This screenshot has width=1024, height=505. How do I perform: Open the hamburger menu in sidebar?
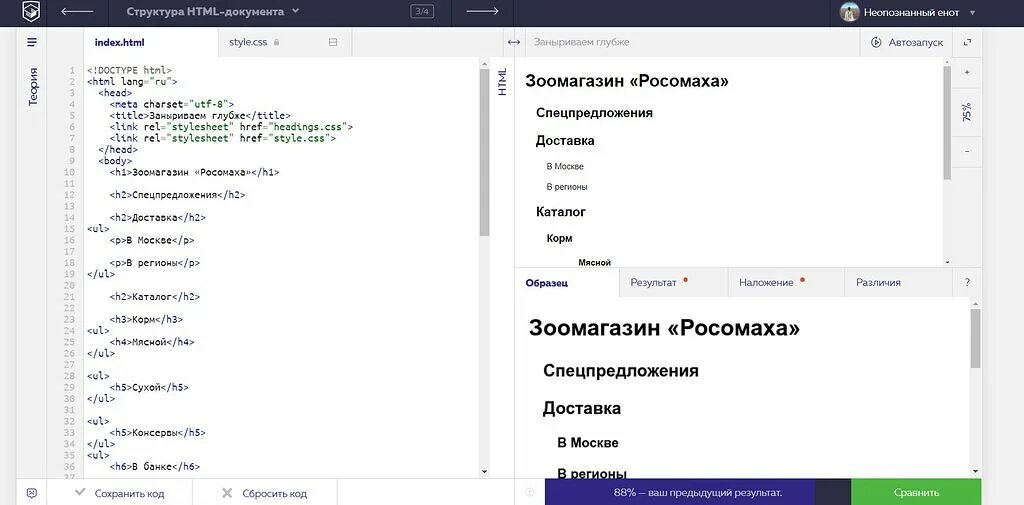click(32, 42)
